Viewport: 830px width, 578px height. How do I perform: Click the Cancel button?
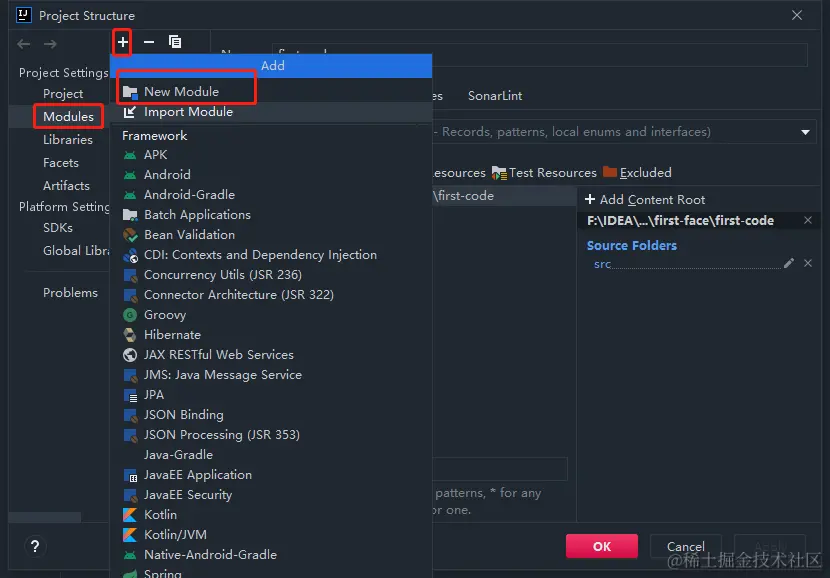click(x=685, y=546)
